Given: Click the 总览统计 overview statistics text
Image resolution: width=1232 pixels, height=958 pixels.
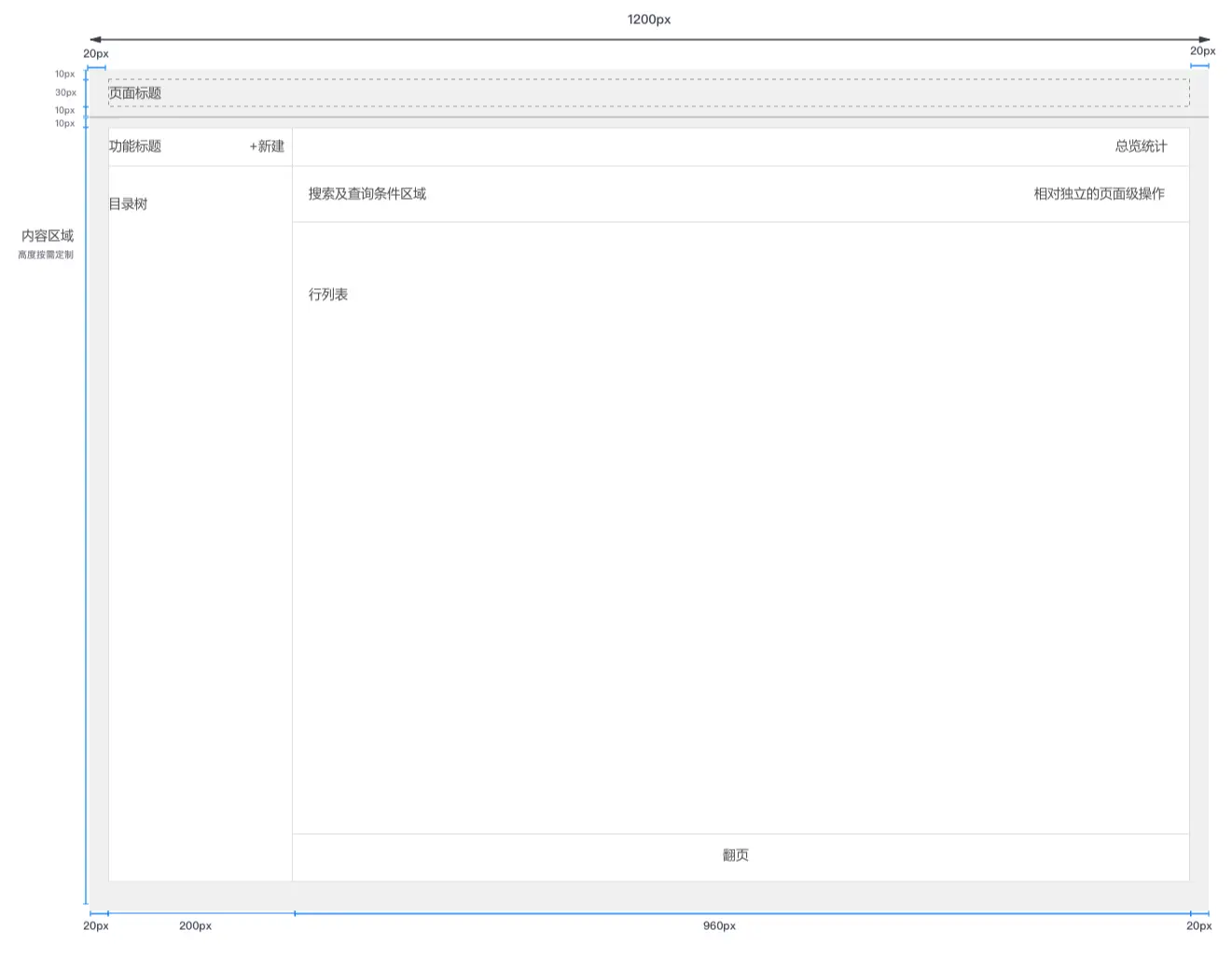Looking at the screenshot, I should (x=1141, y=146).
